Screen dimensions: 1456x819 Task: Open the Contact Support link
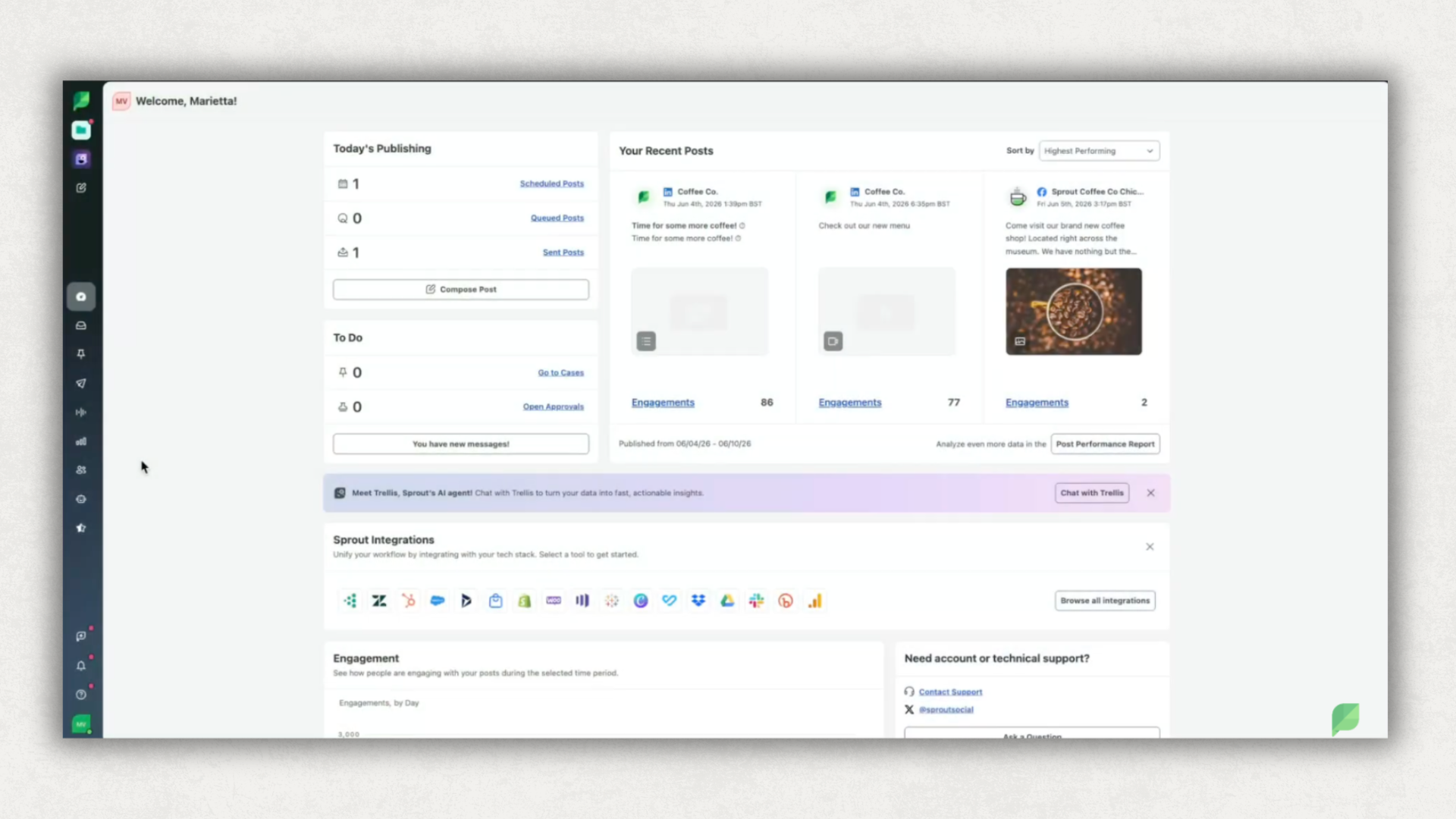(x=950, y=692)
